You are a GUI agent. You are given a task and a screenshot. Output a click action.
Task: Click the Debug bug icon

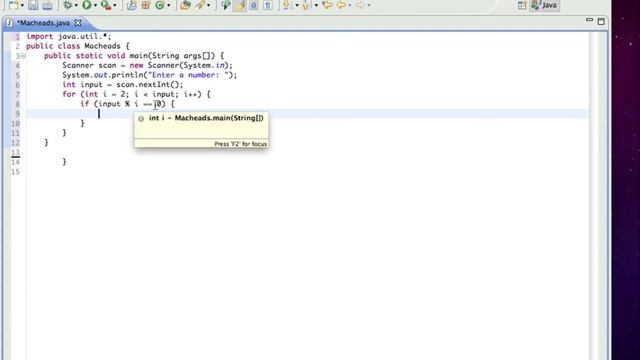(x=67, y=5)
